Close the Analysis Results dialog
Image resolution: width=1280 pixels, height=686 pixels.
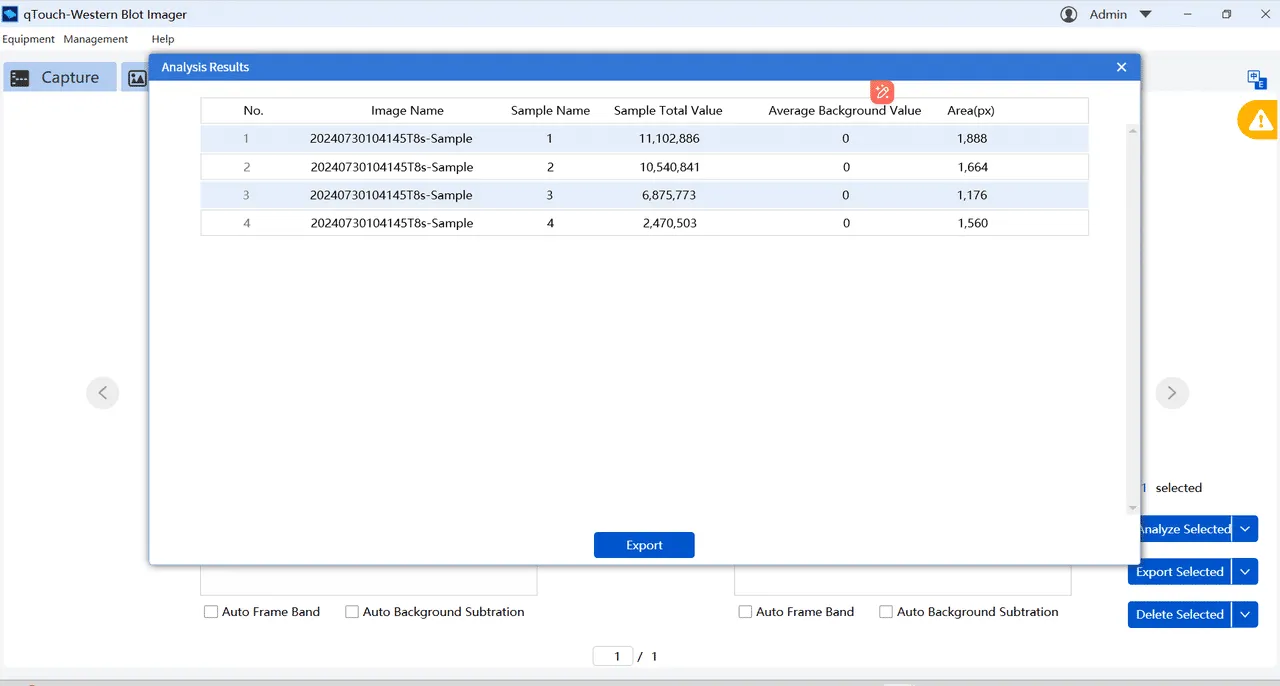click(1121, 67)
